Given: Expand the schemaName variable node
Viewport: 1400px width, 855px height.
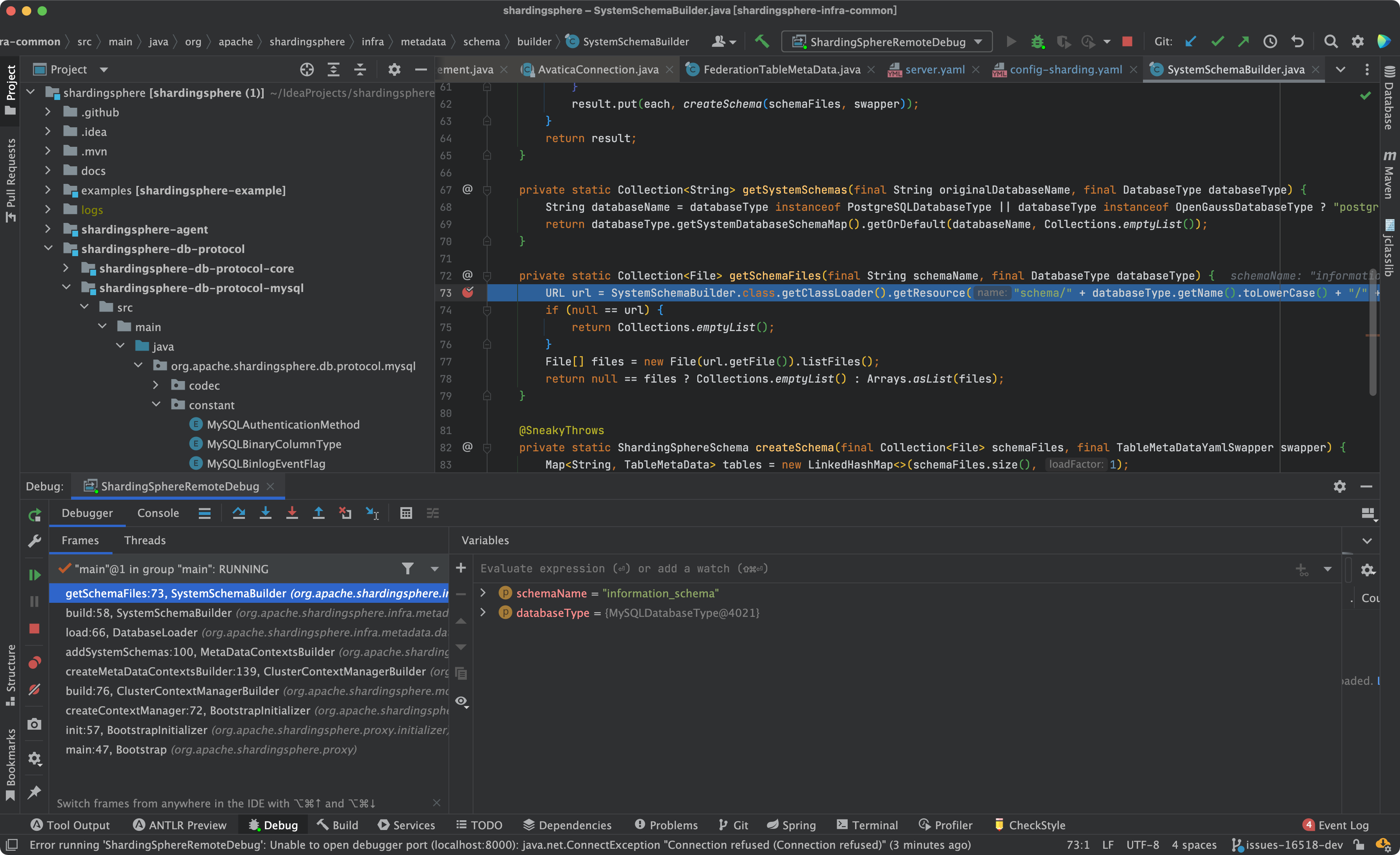Looking at the screenshot, I should (483, 593).
